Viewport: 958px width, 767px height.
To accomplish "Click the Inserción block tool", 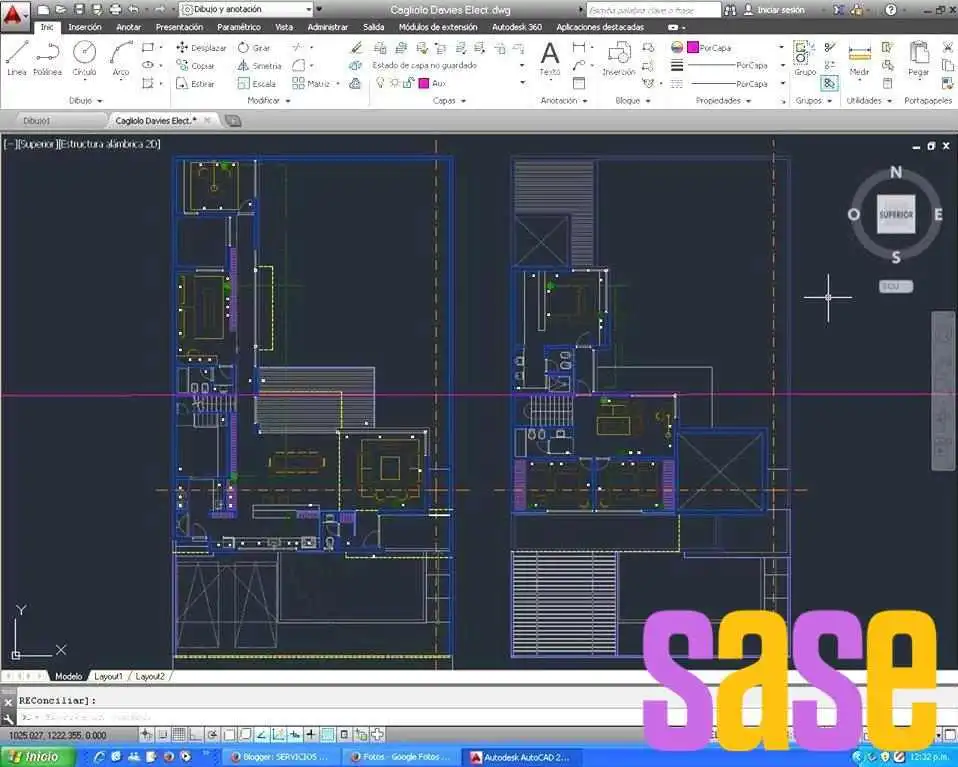I will coord(619,59).
